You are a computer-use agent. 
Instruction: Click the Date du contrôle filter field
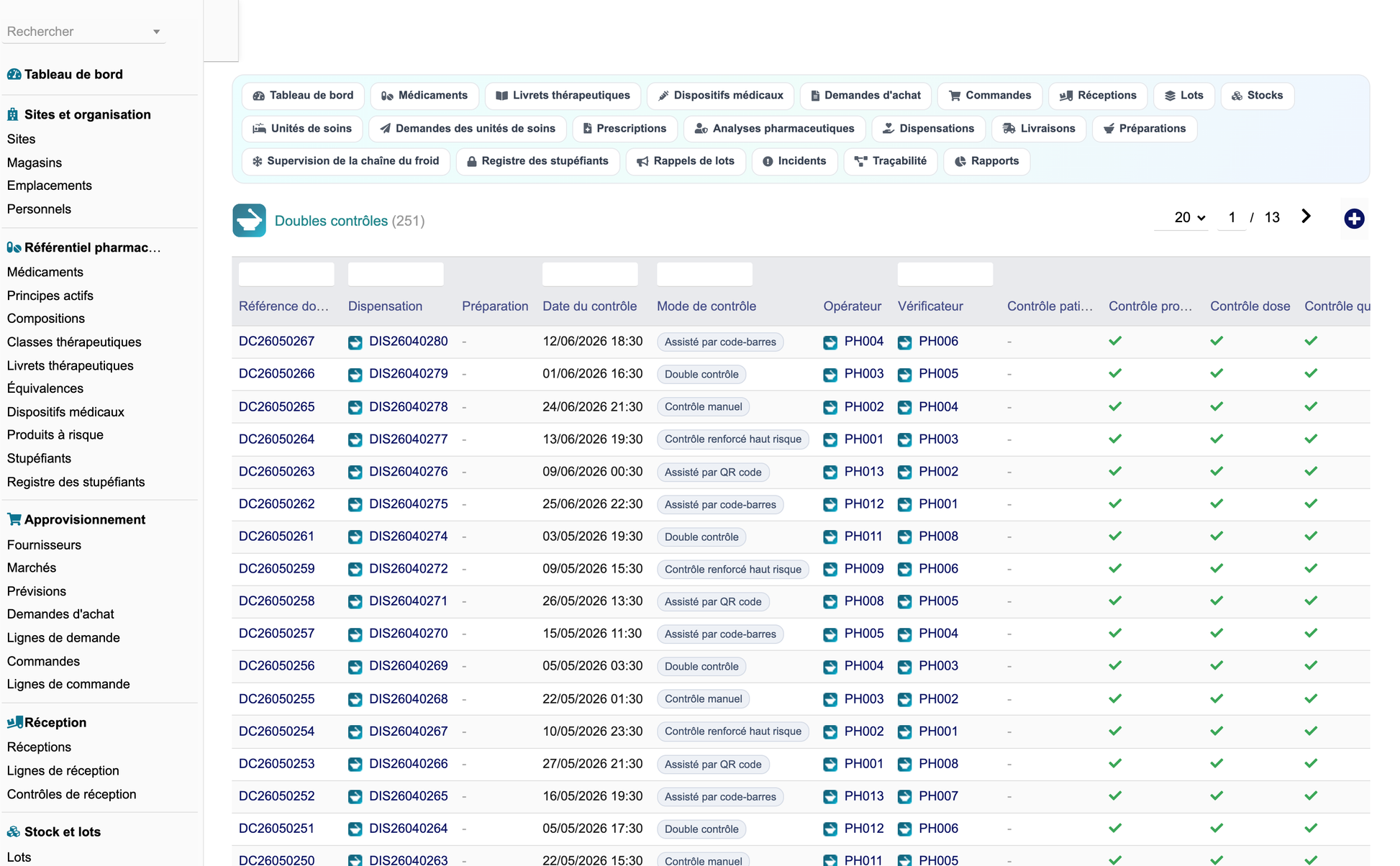click(x=590, y=274)
